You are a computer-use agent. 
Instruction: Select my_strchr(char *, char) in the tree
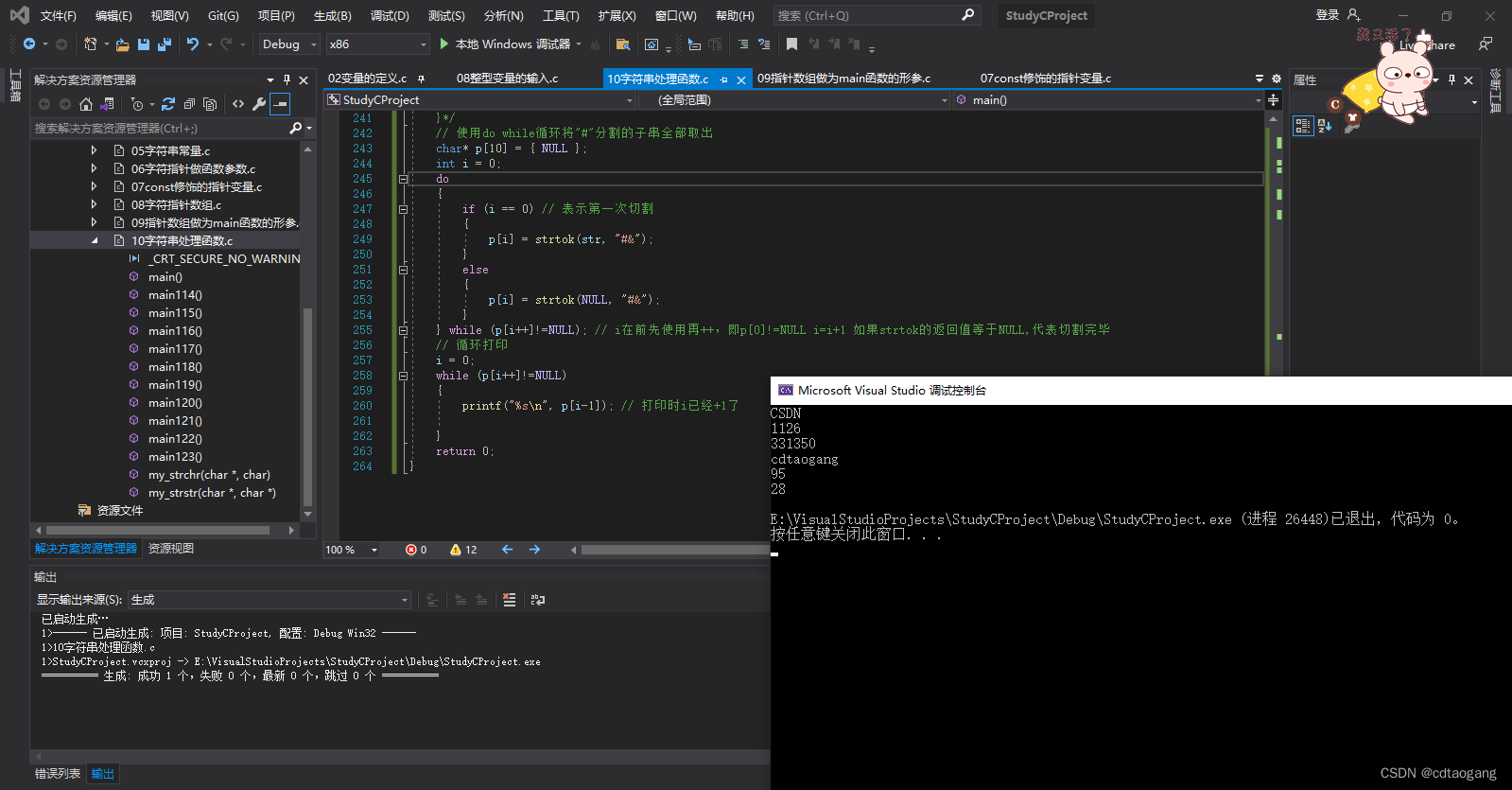[209, 475]
